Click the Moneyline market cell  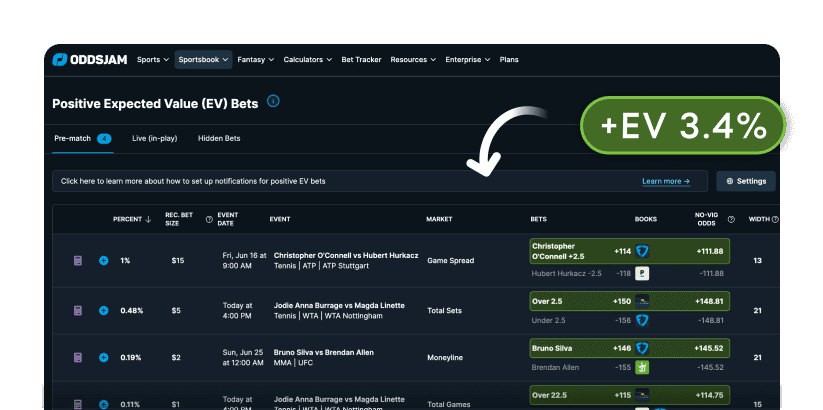[x=445, y=358]
